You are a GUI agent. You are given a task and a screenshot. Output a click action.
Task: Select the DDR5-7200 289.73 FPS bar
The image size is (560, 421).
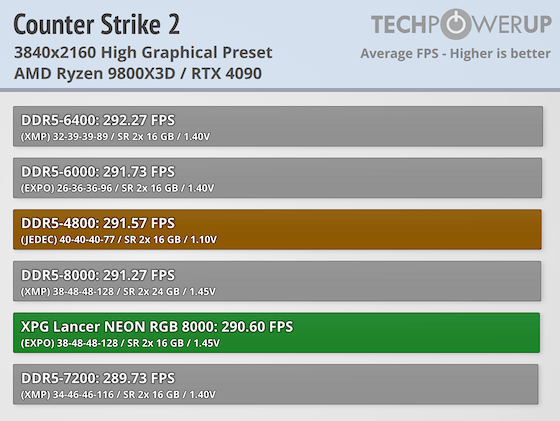tap(276, 384)
